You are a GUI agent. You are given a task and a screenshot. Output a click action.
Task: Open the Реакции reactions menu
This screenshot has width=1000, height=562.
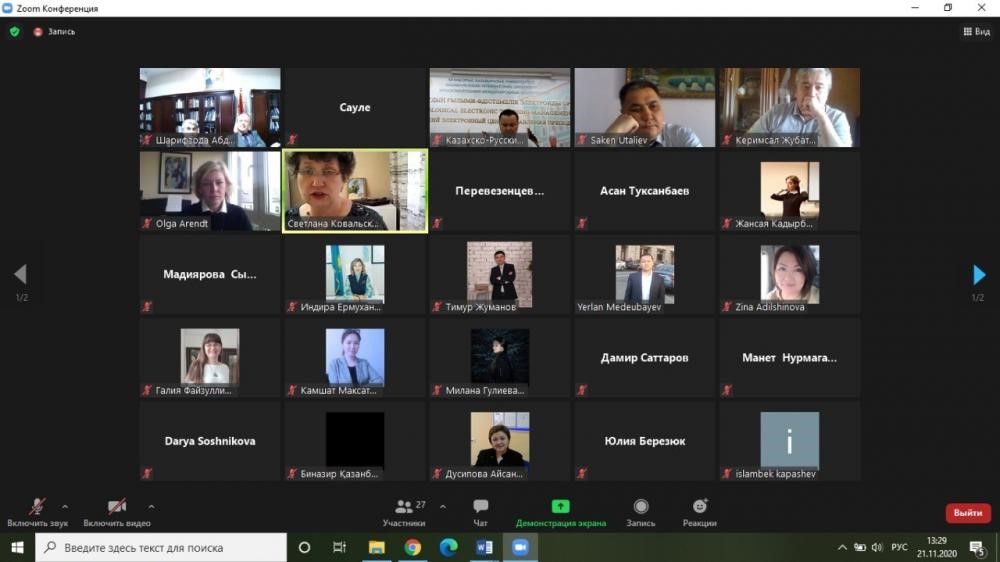pos(699,511)
